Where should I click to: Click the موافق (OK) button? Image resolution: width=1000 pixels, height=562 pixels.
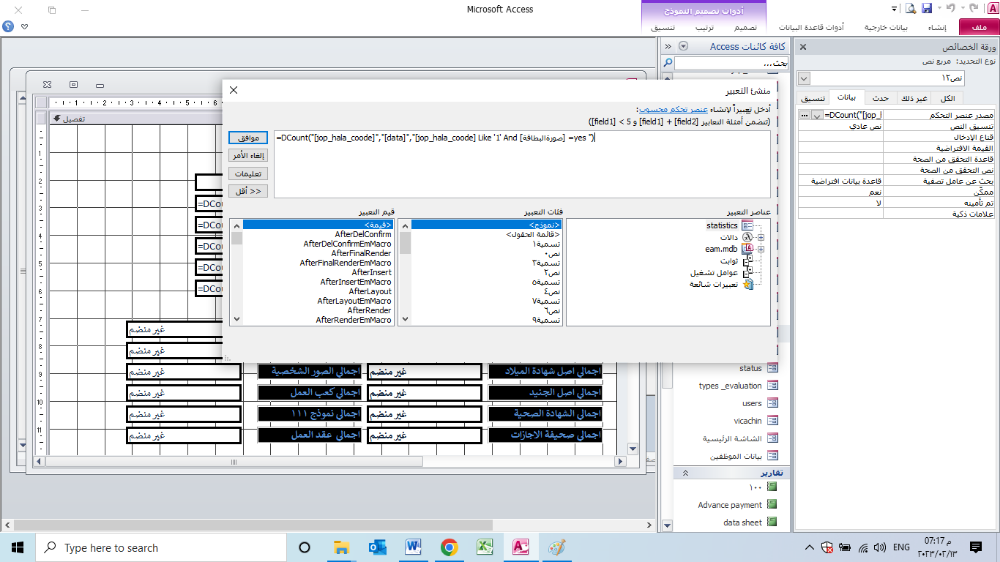click(248, 138)
